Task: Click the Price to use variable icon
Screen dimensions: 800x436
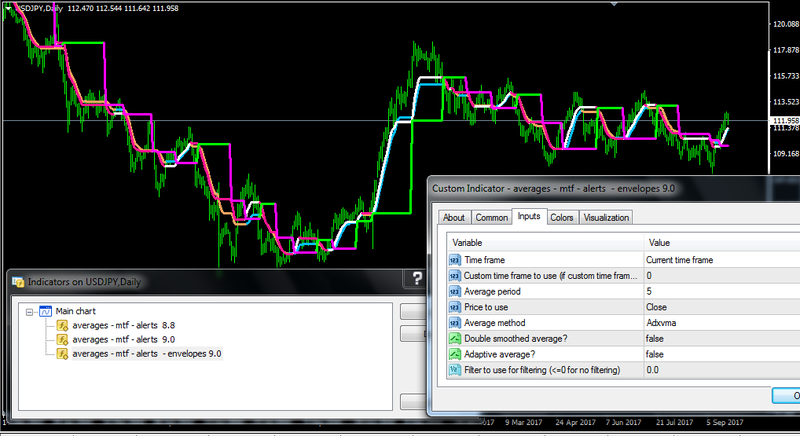Action: (x=454, y=307)
